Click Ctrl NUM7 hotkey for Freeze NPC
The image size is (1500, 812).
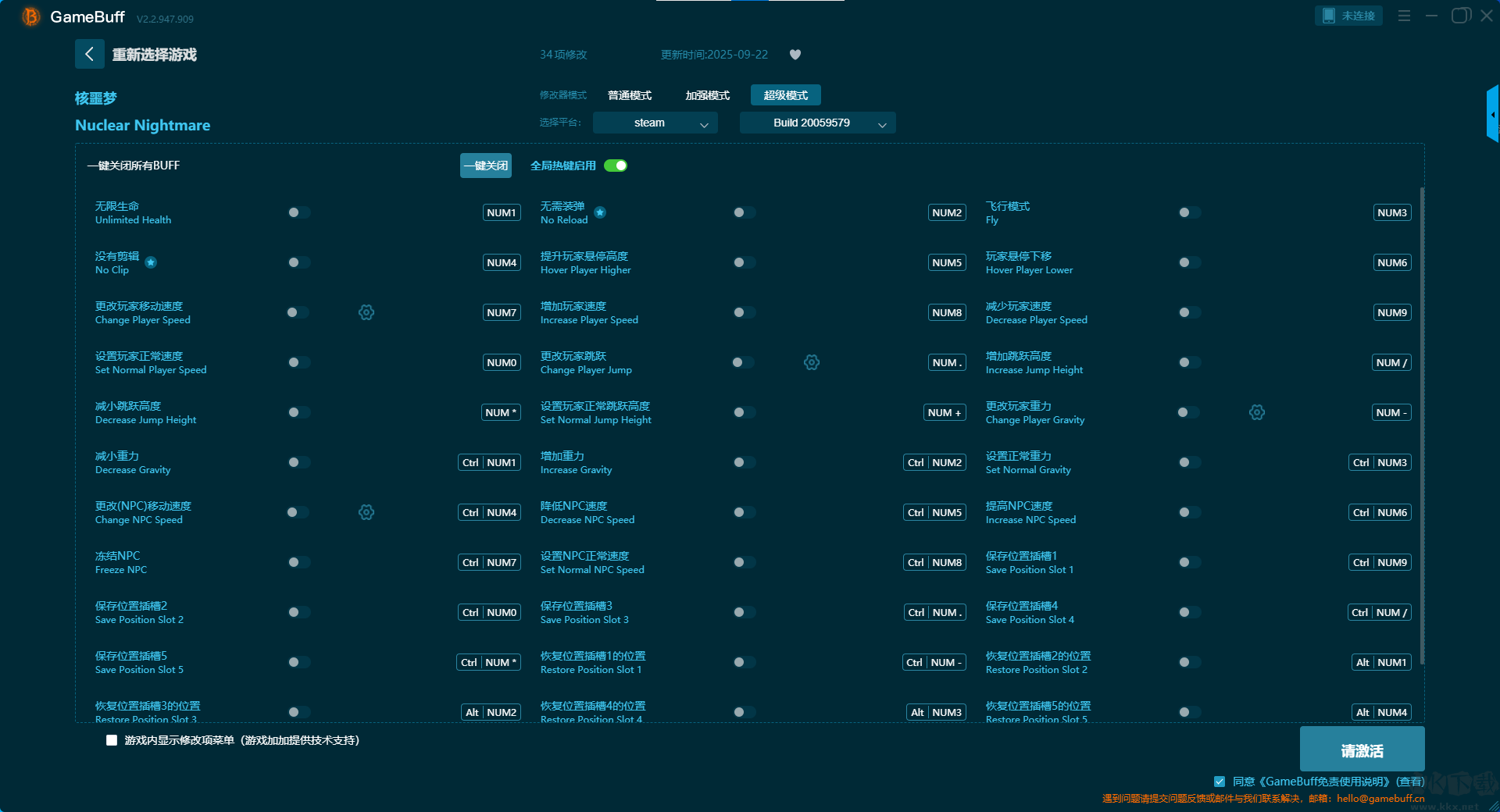point(489,562)
